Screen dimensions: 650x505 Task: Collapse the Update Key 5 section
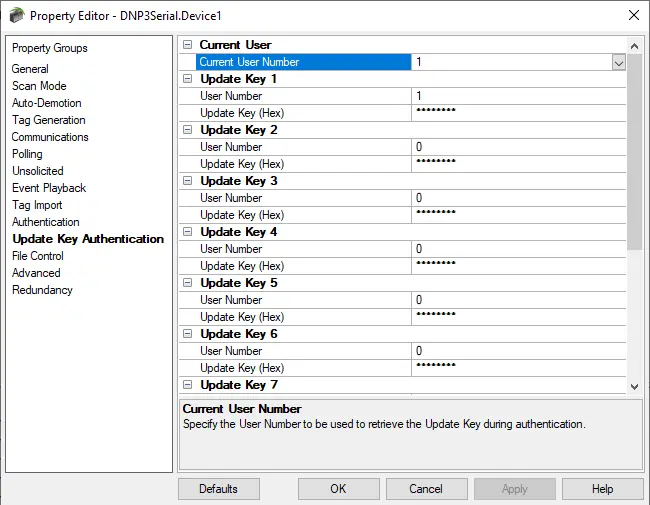[187, 282]
